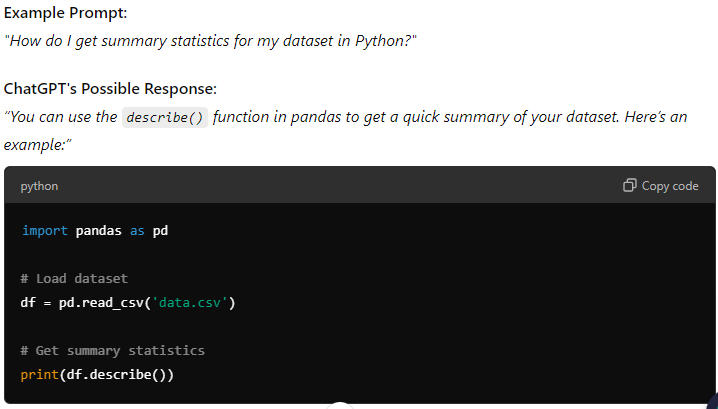The image size is (718, 409).
Task: Click the "ChatGPT's Possible Response:" heading
Action: click(x=110, y=88)
